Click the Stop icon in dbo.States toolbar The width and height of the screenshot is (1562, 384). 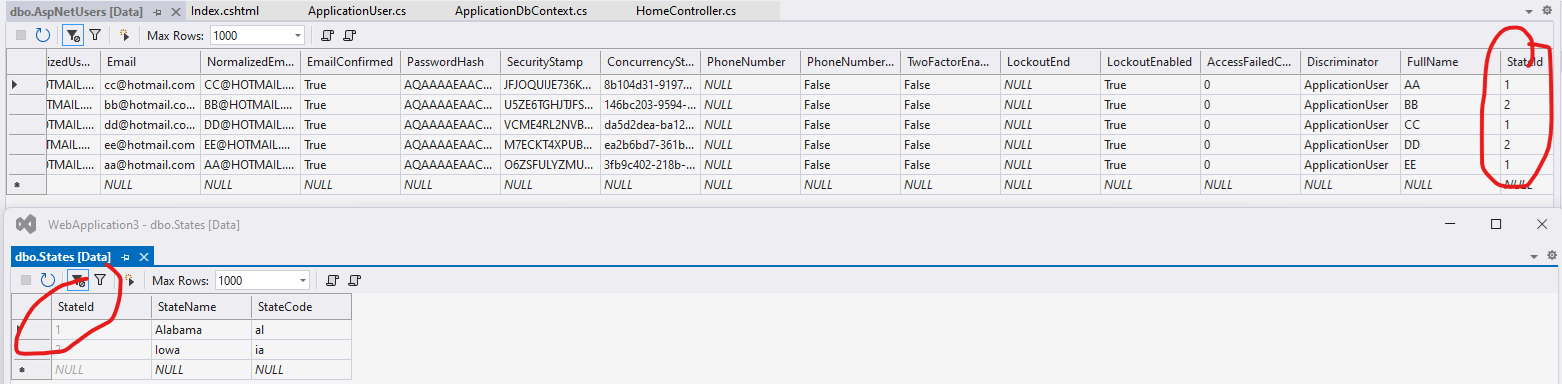(x=25, y=280)
